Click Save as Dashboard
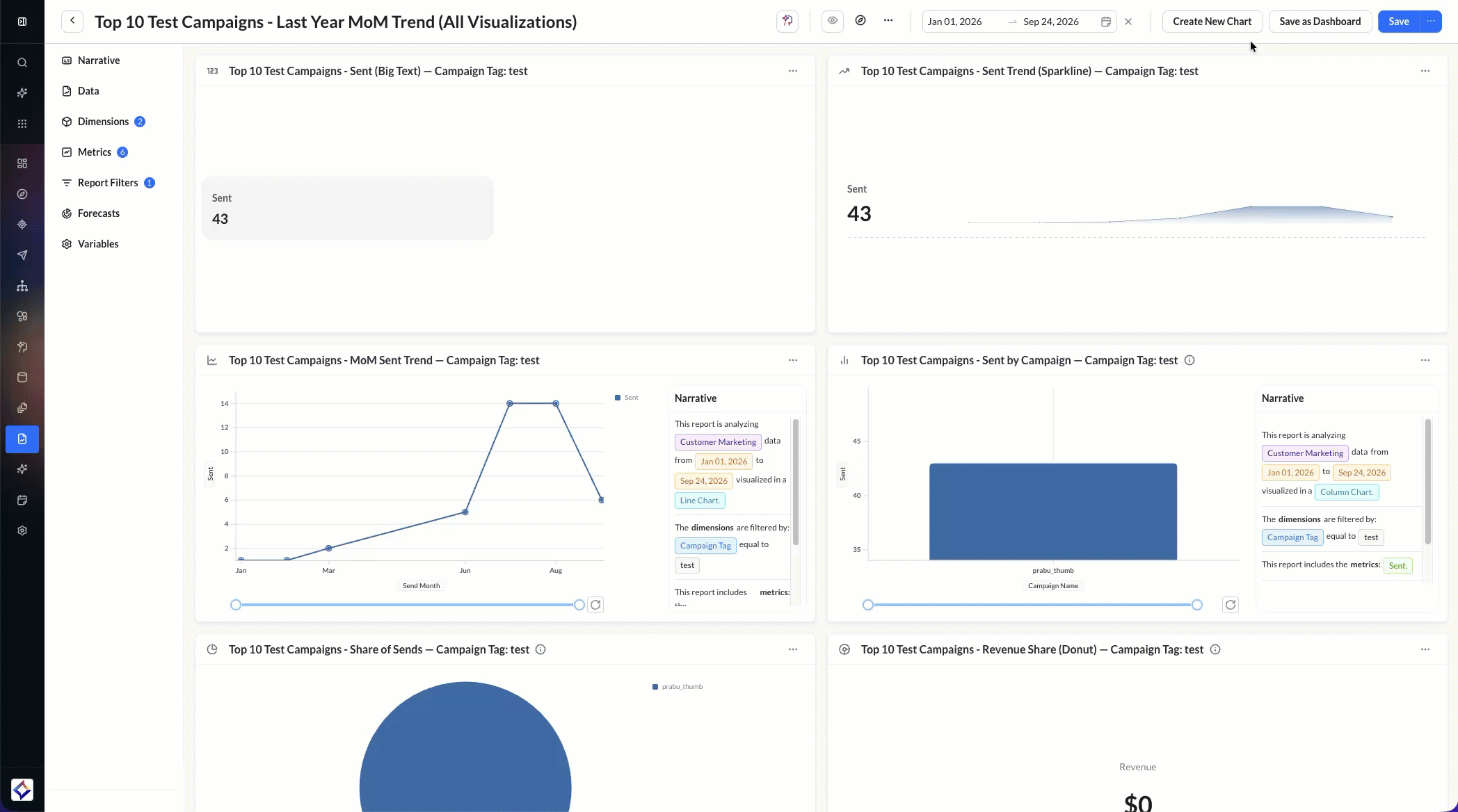This screenshot has height=812, width=1458. point(1320,22)
